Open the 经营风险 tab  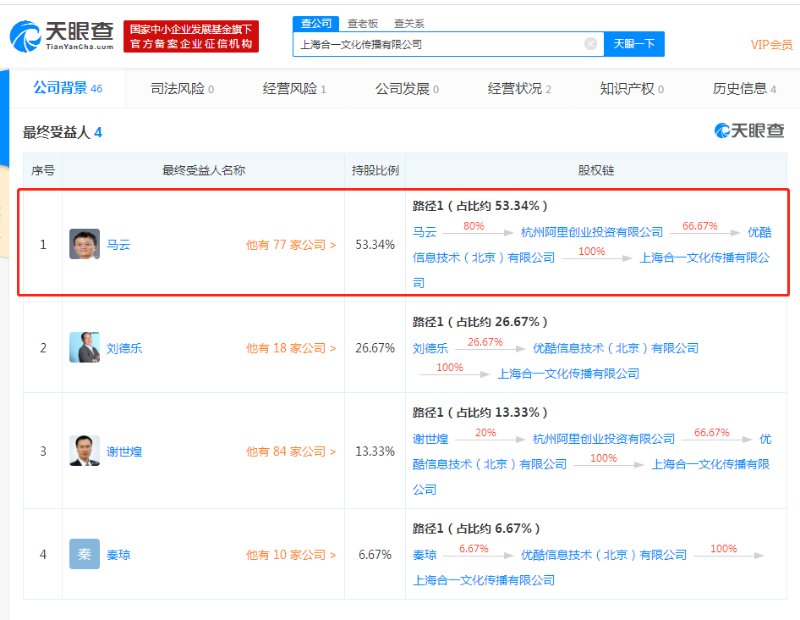(294, 89)
